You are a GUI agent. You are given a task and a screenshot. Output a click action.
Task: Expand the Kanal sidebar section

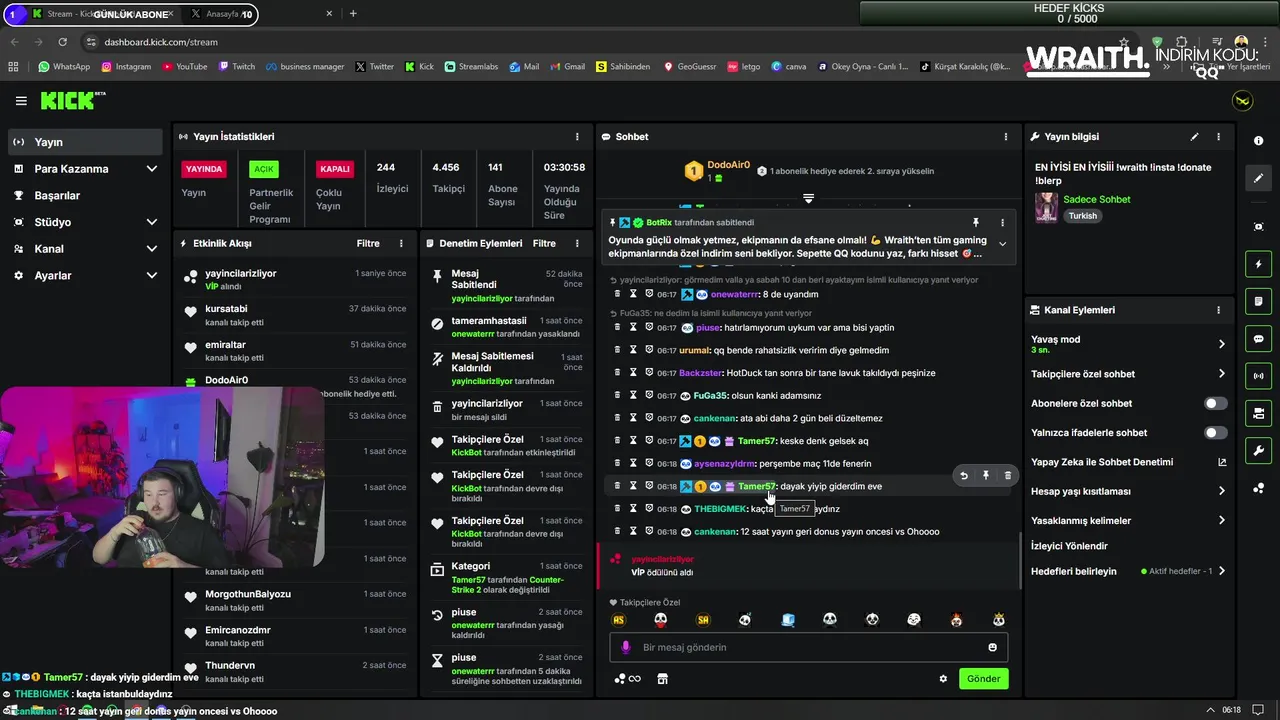(x=152, y=249)
